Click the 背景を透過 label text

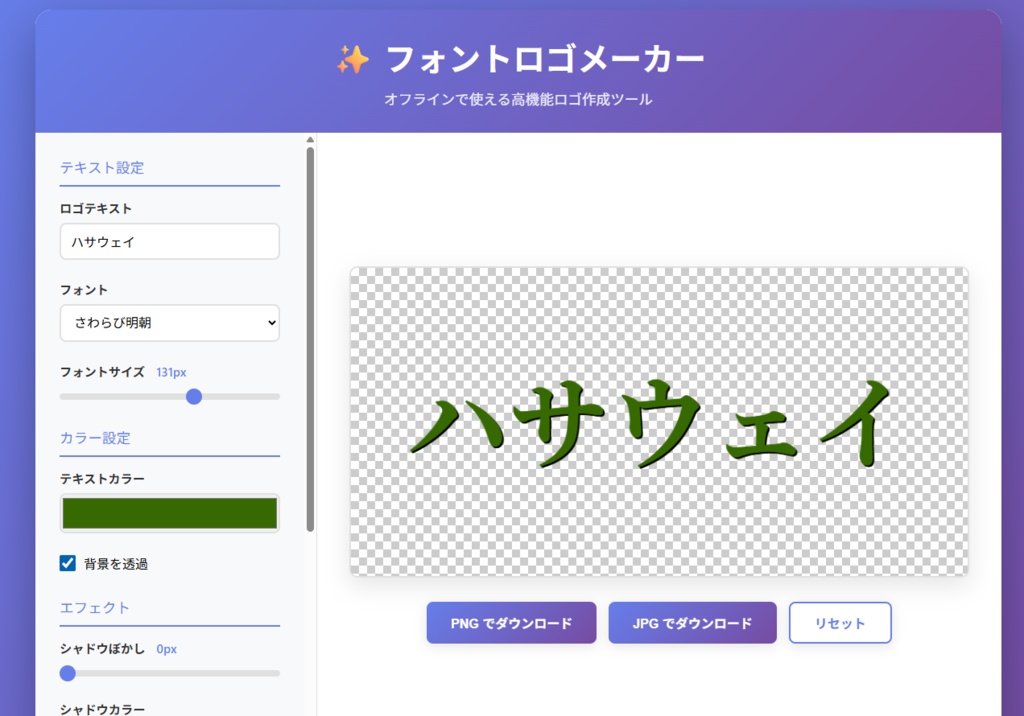[118, 561]
